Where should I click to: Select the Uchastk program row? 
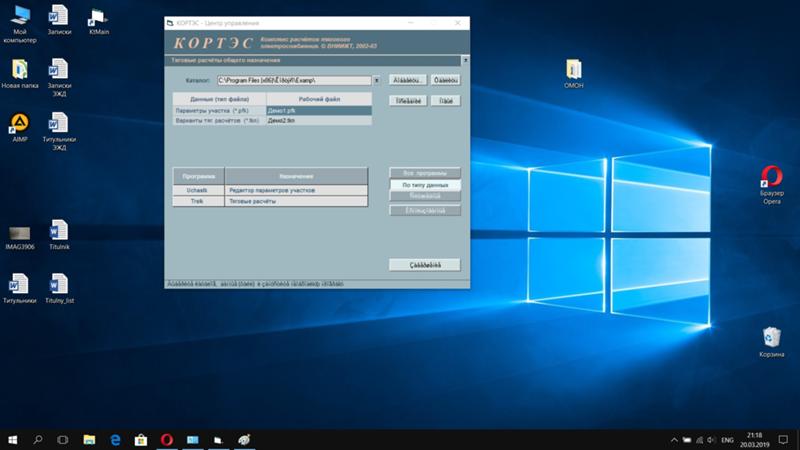198,190
